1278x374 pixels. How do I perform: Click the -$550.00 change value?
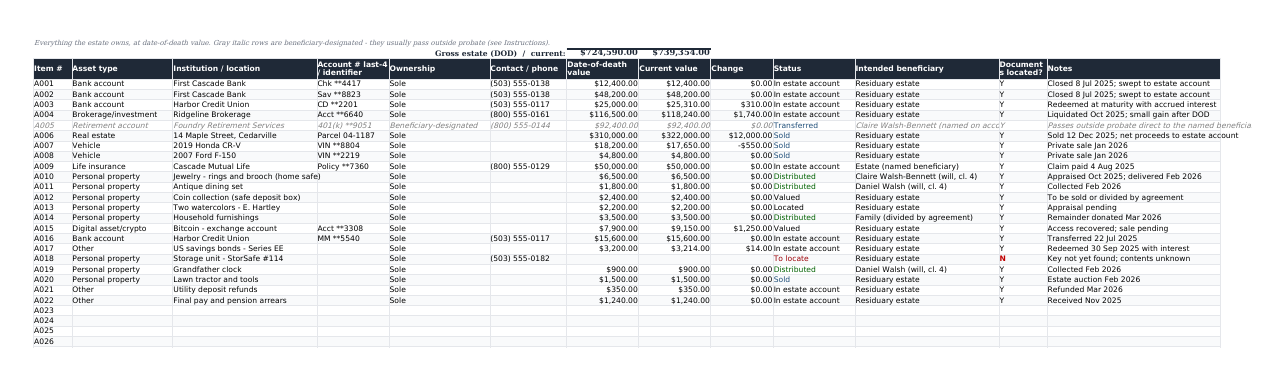coord(741,146)
